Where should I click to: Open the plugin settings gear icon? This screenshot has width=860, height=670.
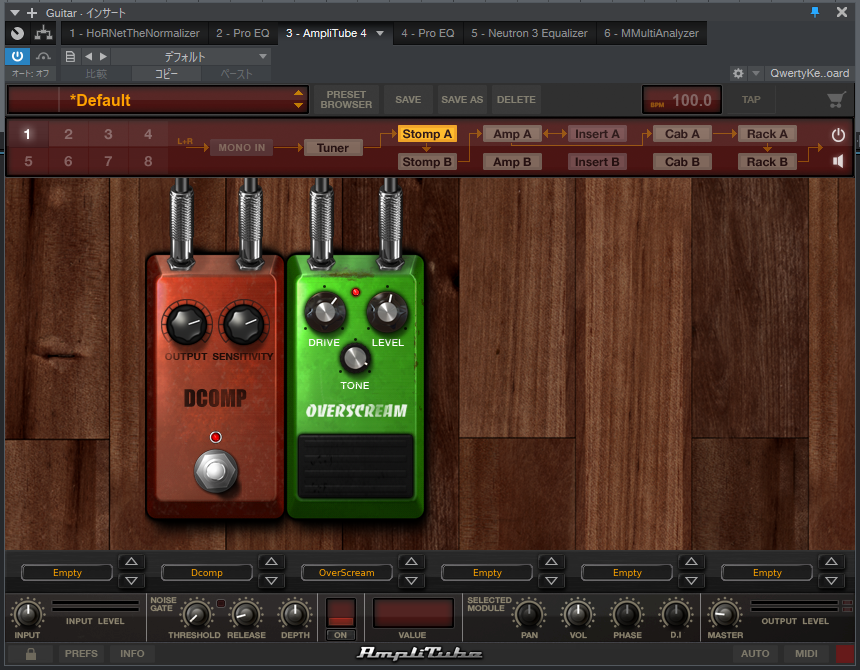point(738,73)
